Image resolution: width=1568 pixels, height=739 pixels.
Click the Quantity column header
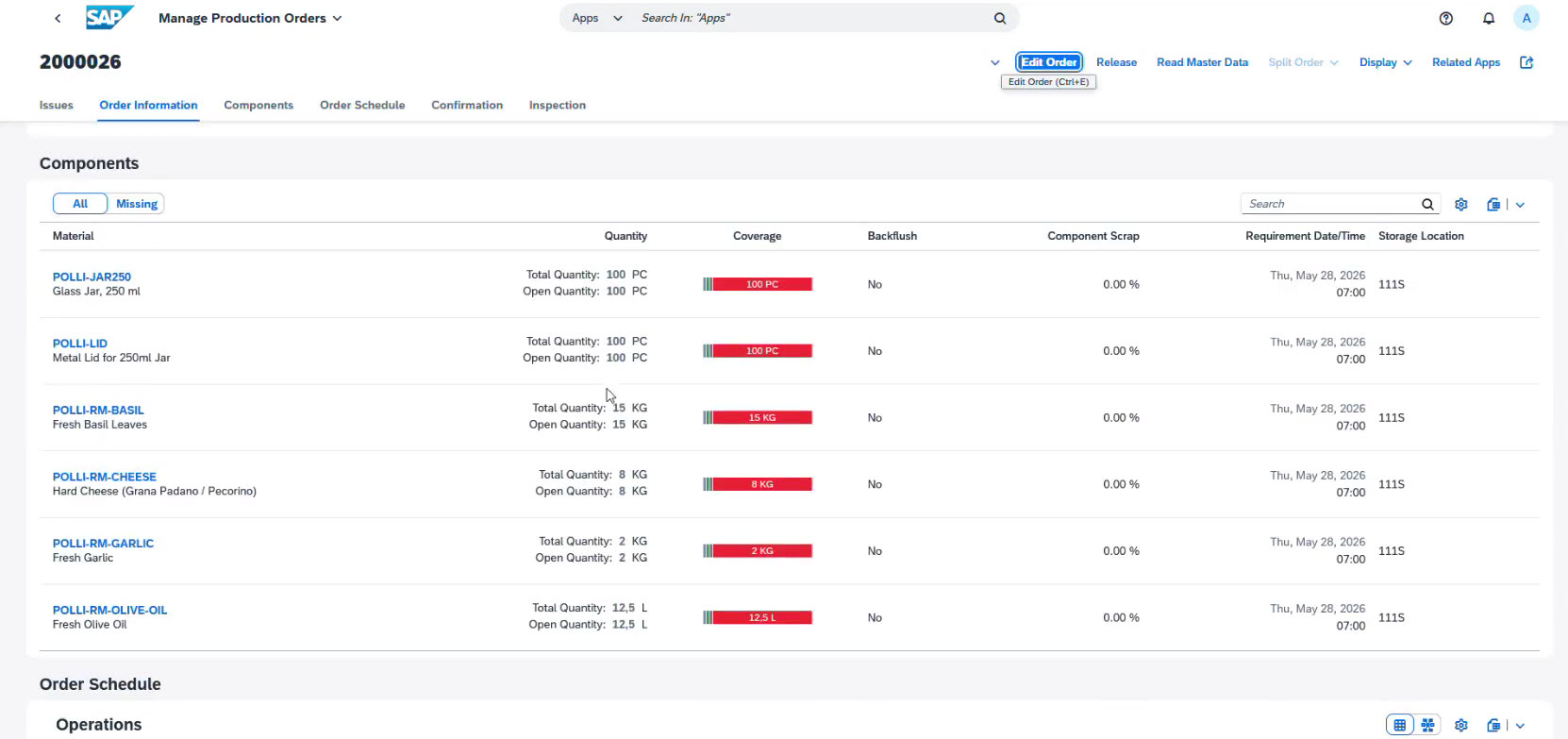pos(626,236)
